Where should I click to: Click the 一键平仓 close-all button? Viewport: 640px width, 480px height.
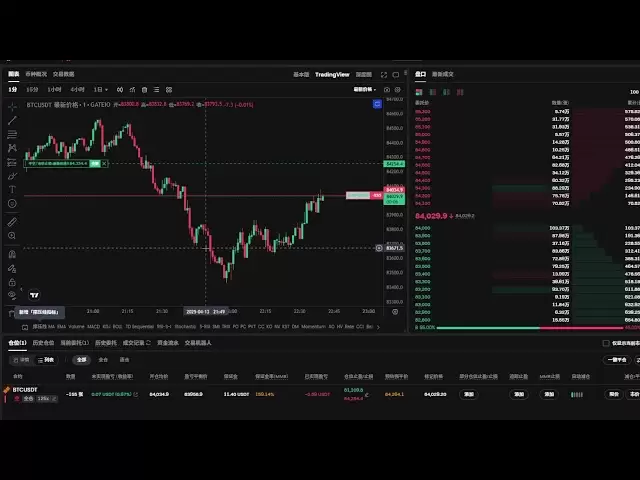617,360
